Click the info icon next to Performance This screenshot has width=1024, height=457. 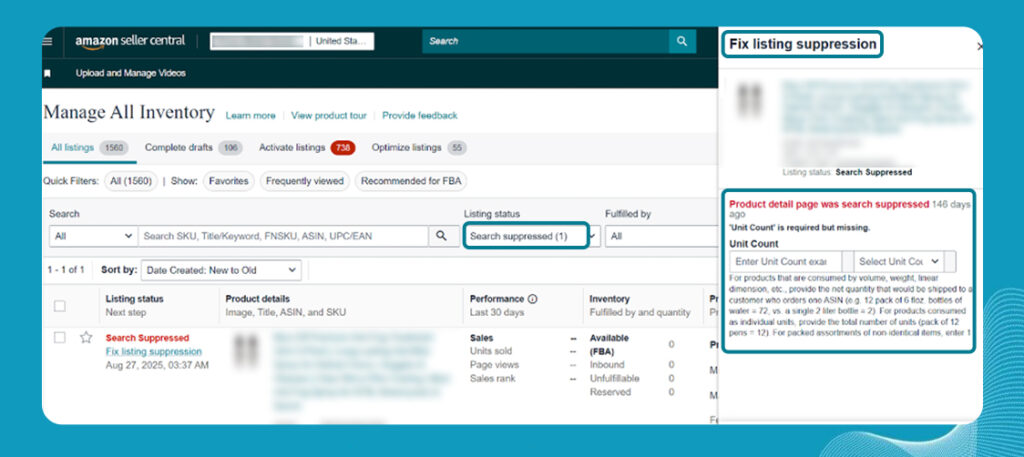(533, 299)
